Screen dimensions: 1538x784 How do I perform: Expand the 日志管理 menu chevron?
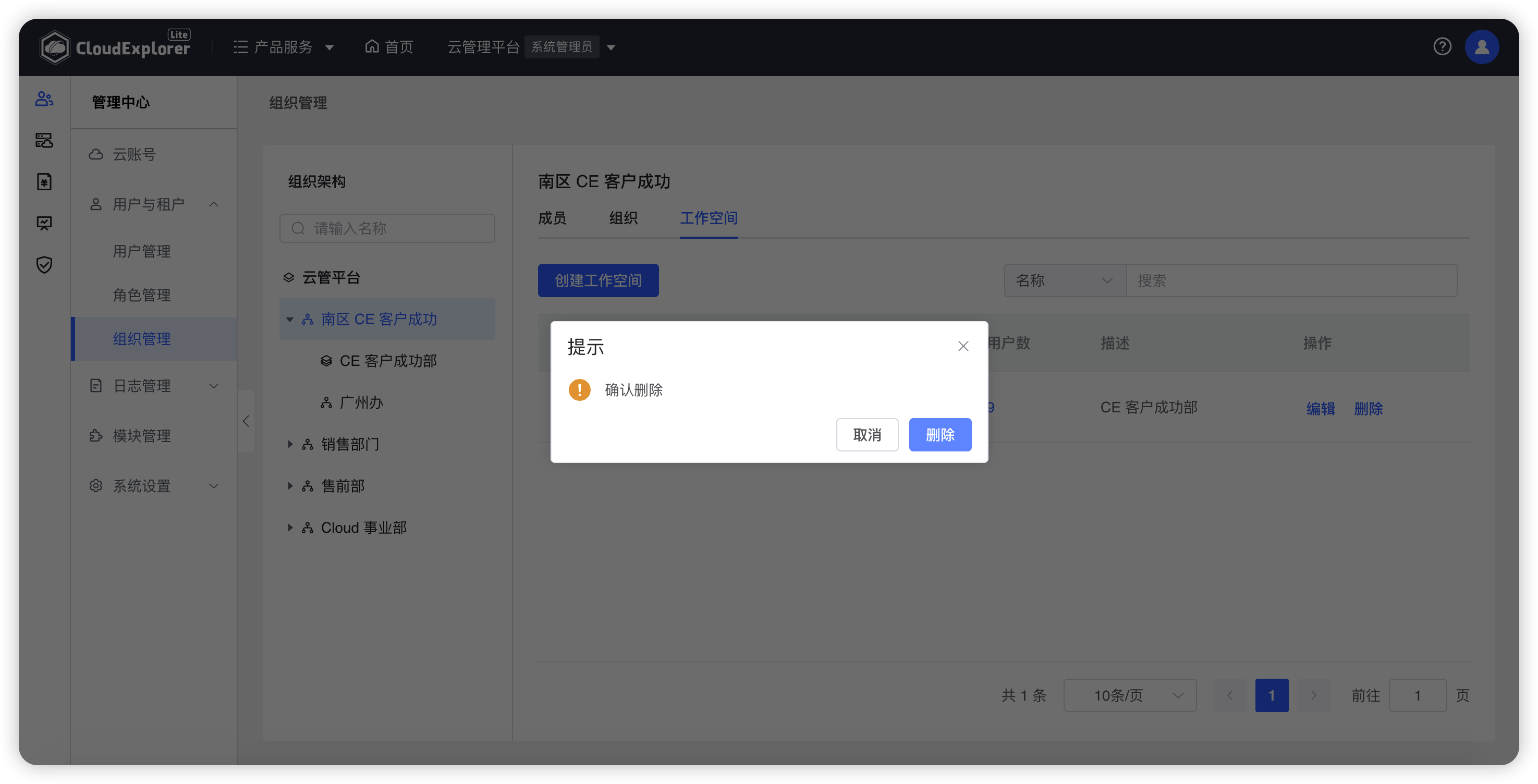point(214,386)
